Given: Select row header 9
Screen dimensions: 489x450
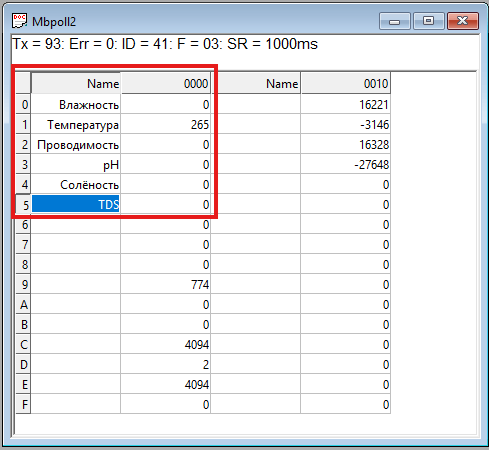Looking at the screenshot, I should (x=23, y=284).
